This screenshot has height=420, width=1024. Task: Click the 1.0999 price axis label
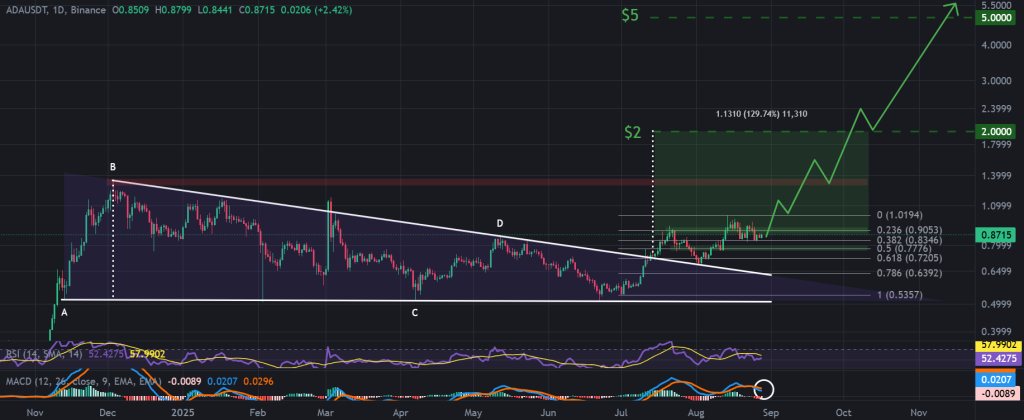(997, 206)
